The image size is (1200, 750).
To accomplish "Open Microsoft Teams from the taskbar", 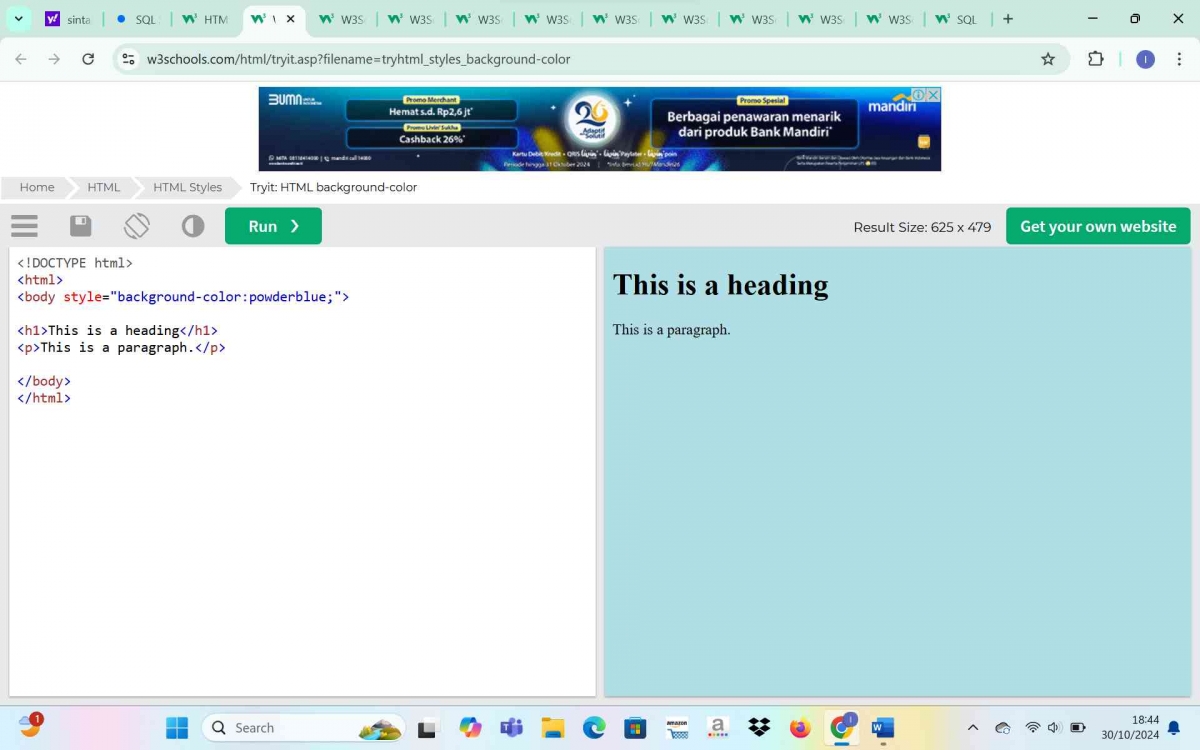I will pos(512,727).
